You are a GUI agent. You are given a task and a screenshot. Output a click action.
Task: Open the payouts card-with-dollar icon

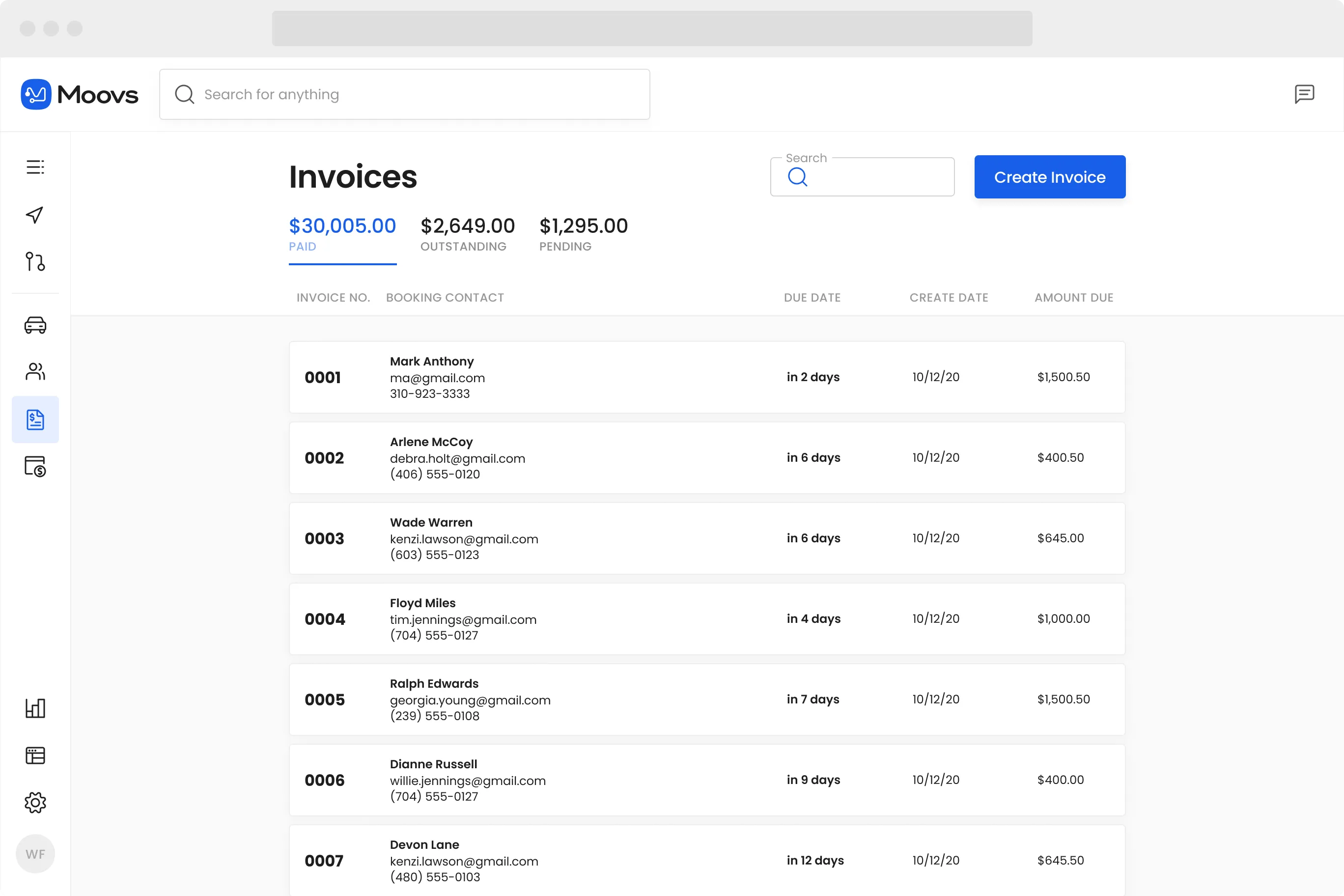[35, 466]
